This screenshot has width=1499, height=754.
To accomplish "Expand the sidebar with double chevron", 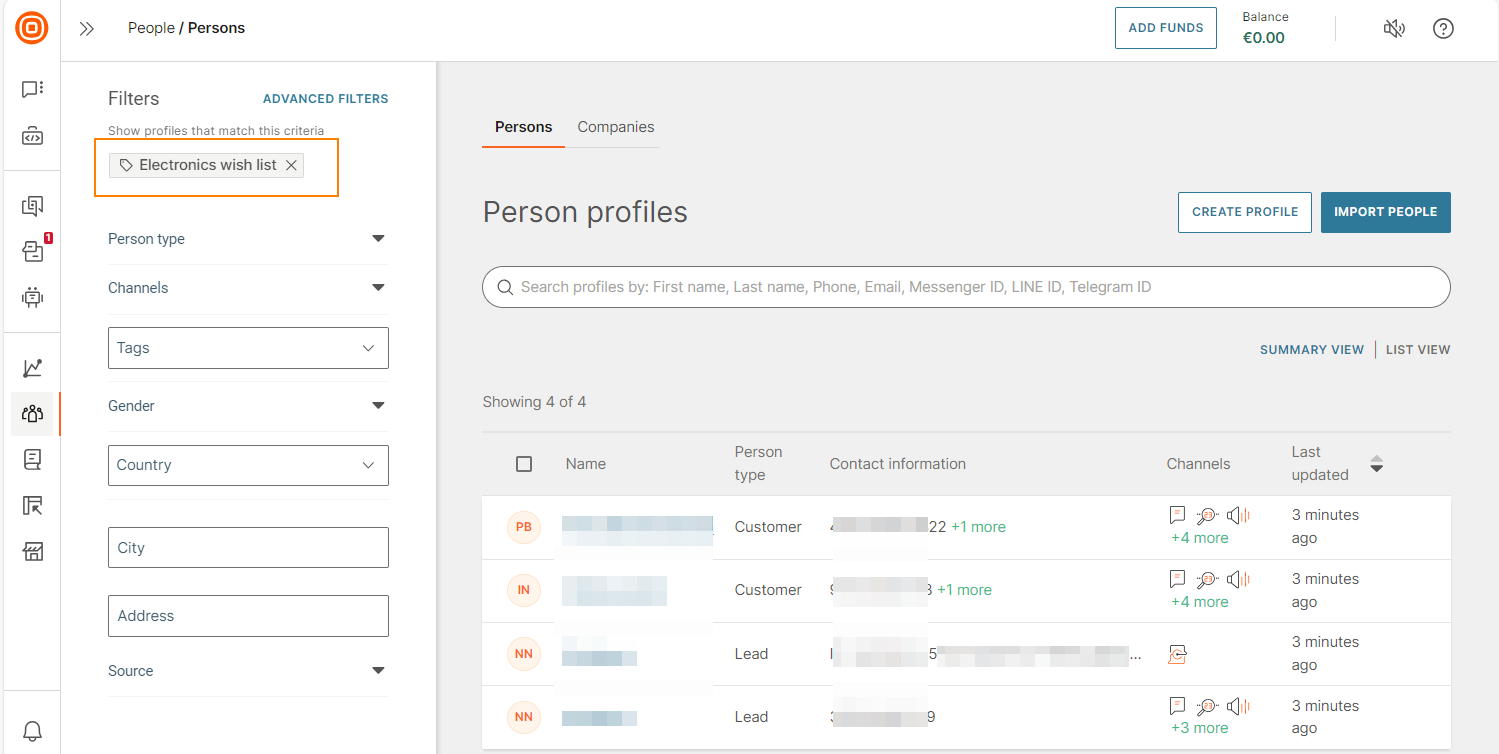I will (87, 29).
